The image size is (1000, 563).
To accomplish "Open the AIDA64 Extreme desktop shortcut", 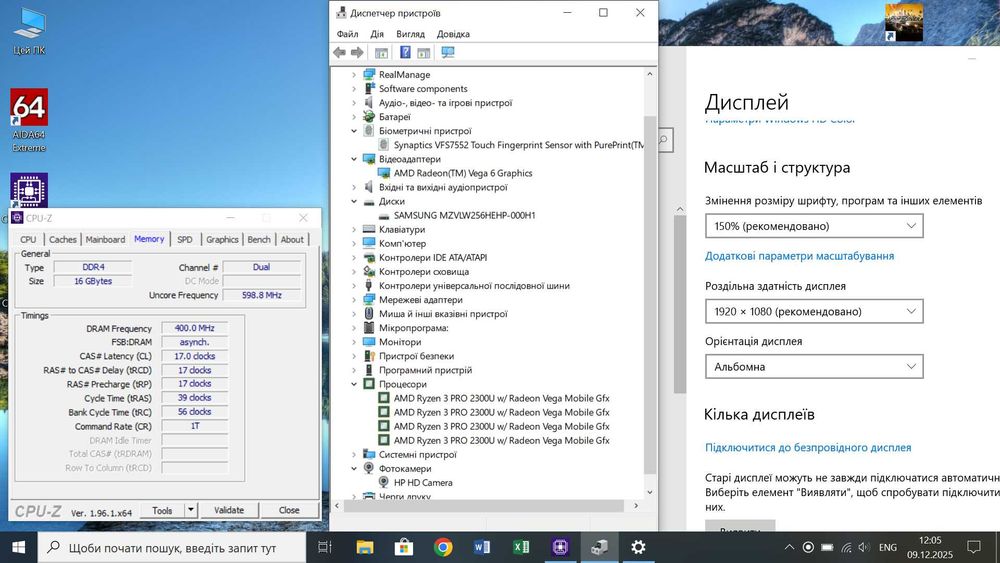I will pyautogui.click(x=29, y=121).
